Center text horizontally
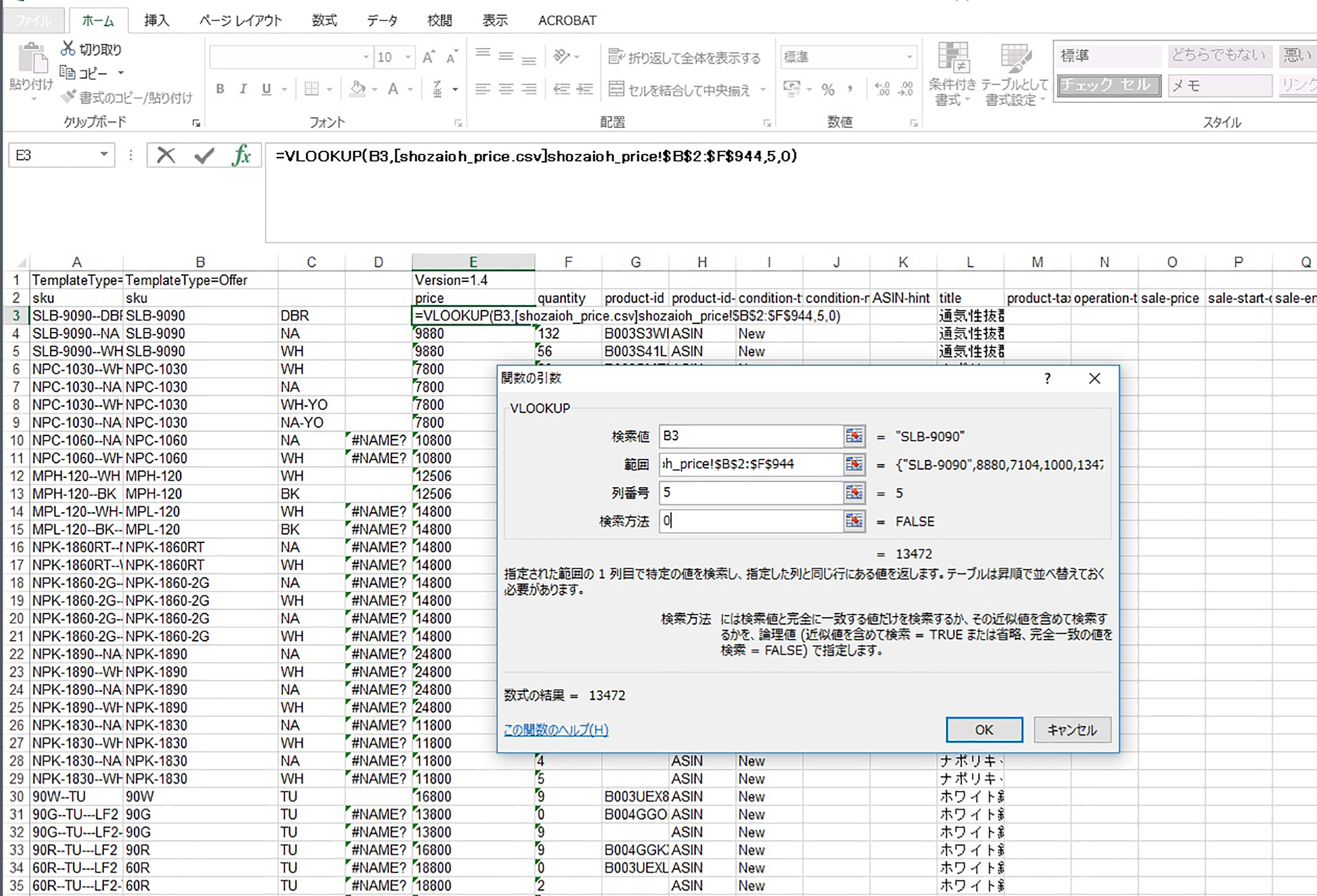This screenshot has width=1317, height=896. tap(506, 89)
